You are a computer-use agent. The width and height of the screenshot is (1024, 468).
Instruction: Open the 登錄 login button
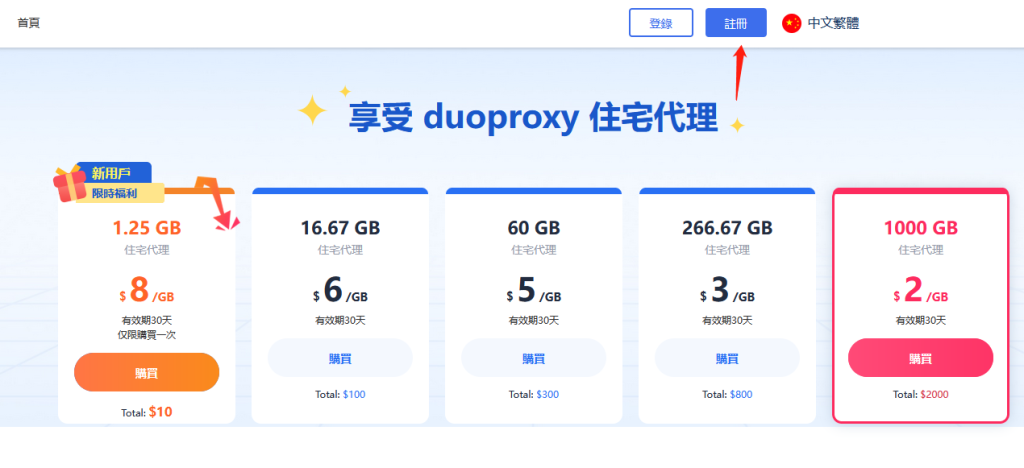pyautogui.click(x=661, y=23)
